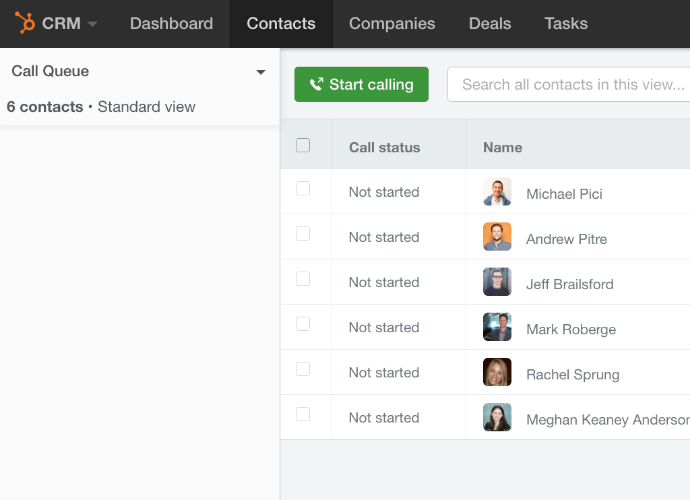Open Michael Pici's avatar photo
690x500 pixels.
[x=497, y=192]
